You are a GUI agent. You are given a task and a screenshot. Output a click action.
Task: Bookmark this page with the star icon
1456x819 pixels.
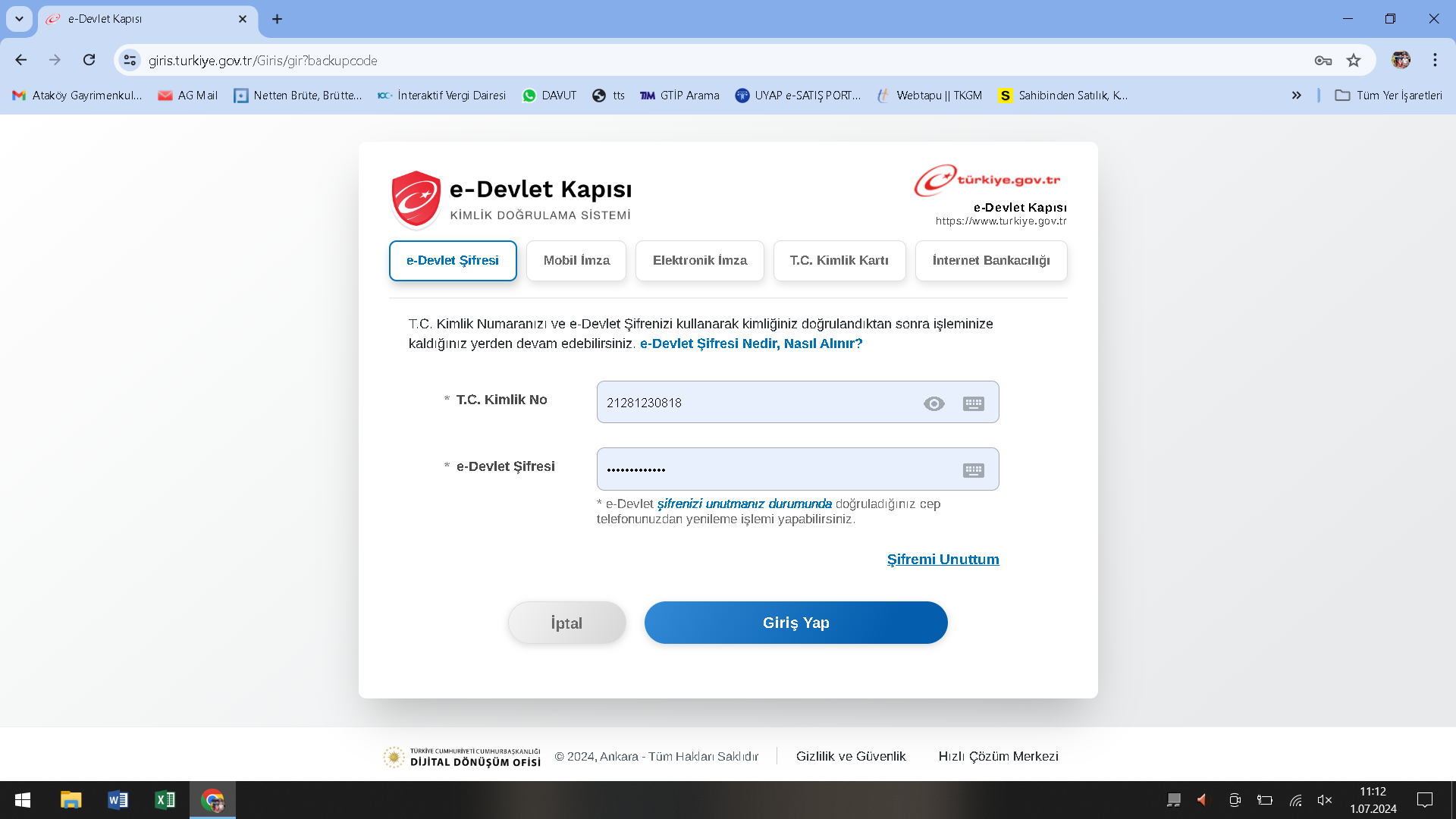[1354, 61]
